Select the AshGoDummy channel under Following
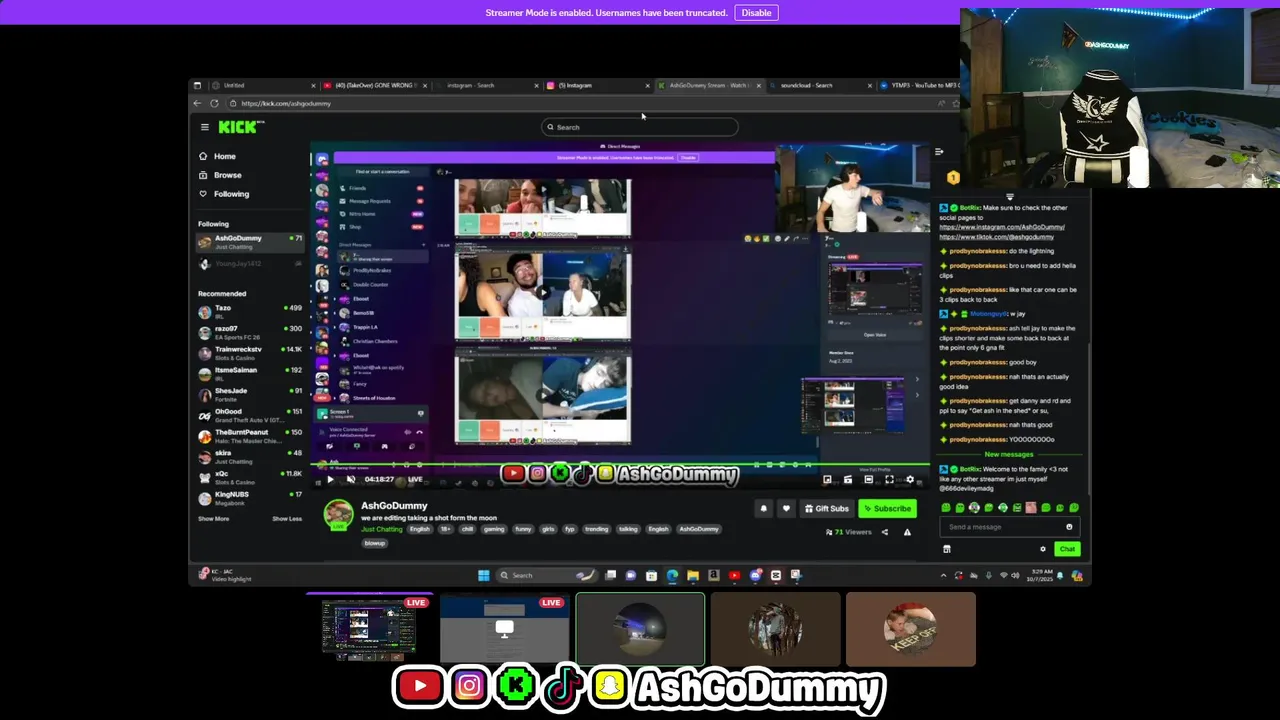 click(250, 242)
